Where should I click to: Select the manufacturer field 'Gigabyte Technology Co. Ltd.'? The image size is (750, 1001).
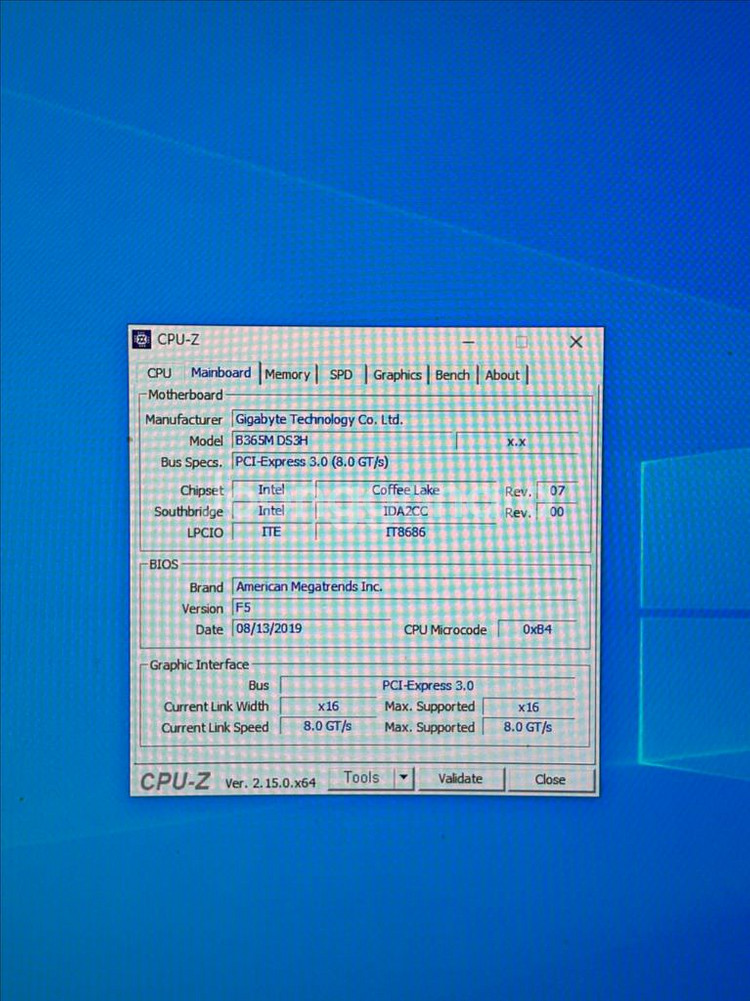pos(405,419)
